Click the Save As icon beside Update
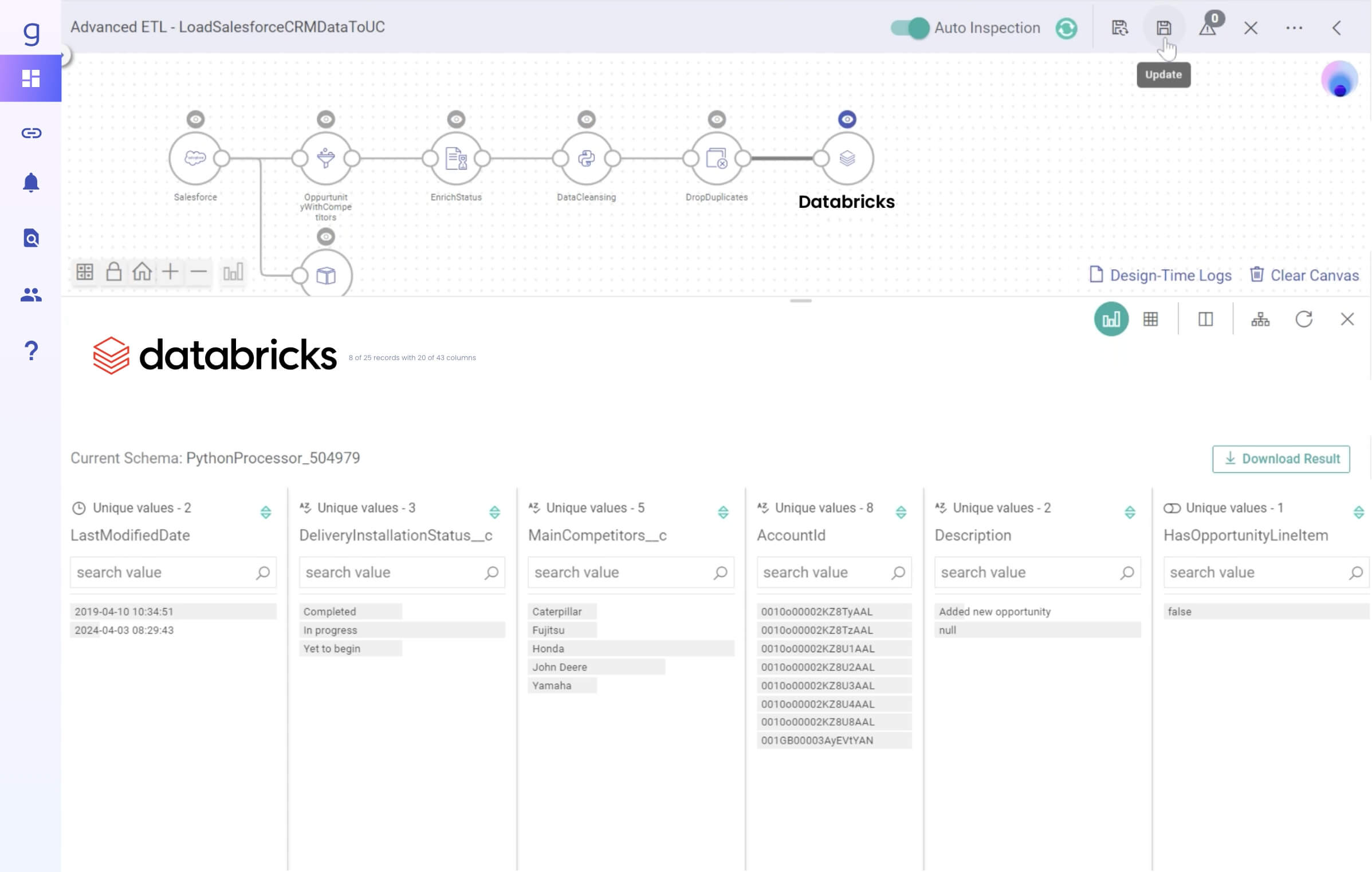 [x=1119, y=27]
